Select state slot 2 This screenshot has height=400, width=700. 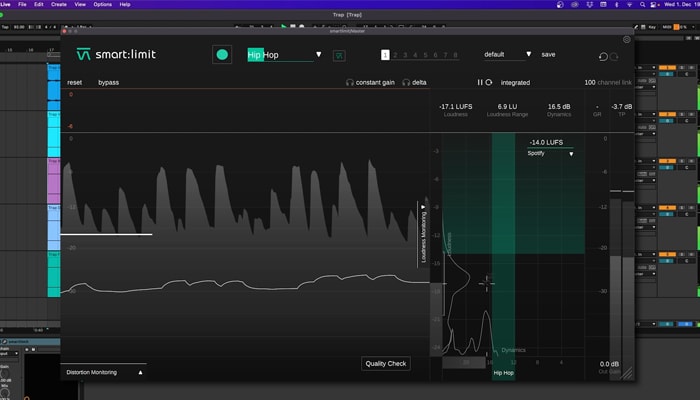pyautogui.click(x=395, y=55)
